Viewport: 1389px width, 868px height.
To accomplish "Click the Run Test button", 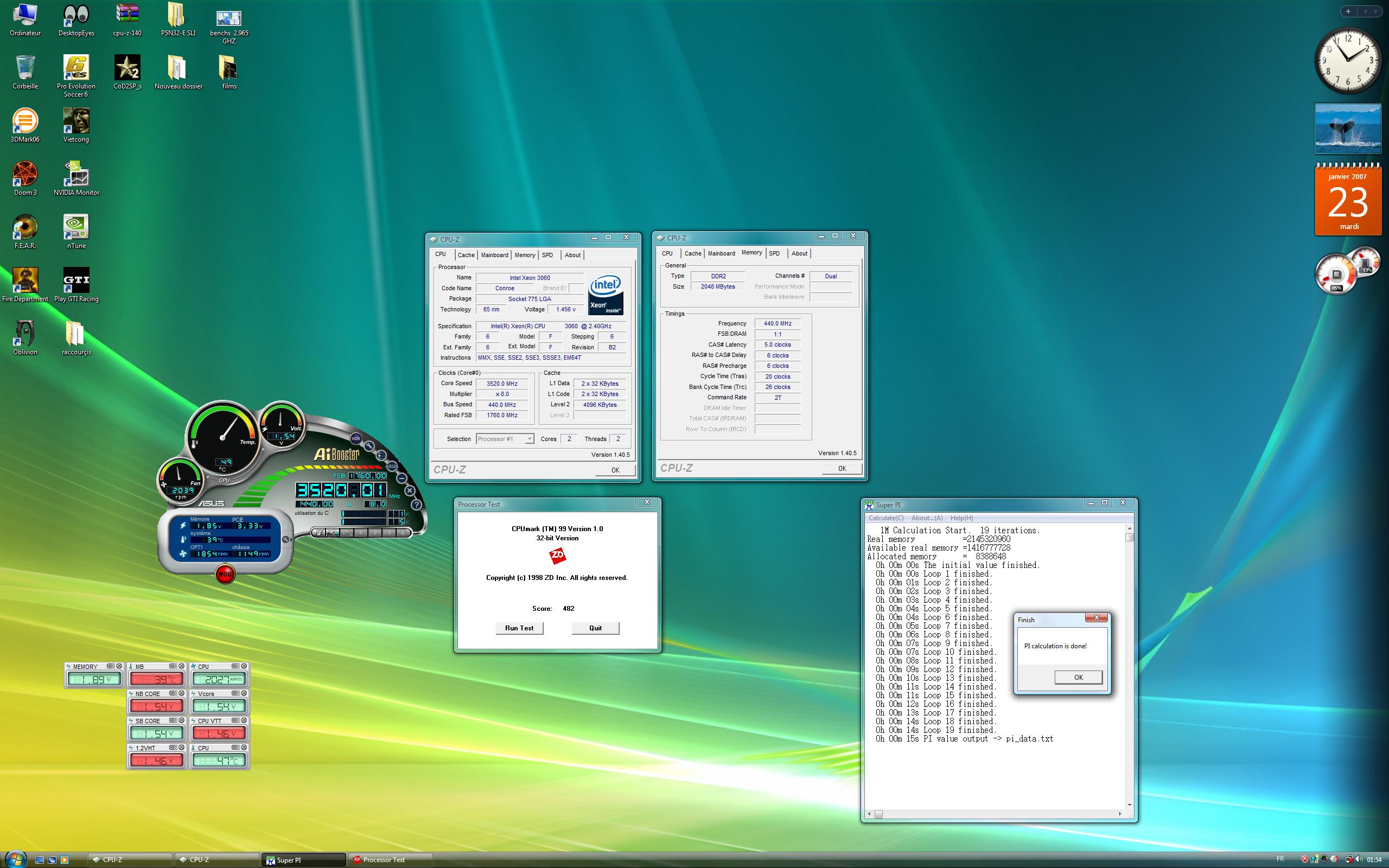I will tap(519, 628).
